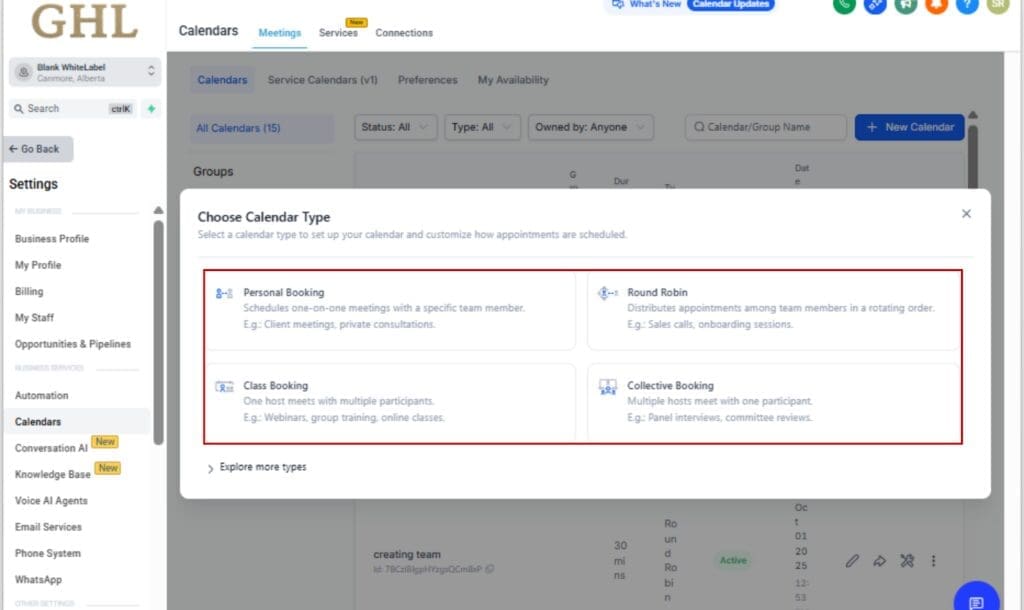
Task: Click the New Calendar button
Action: pos(908,127)
